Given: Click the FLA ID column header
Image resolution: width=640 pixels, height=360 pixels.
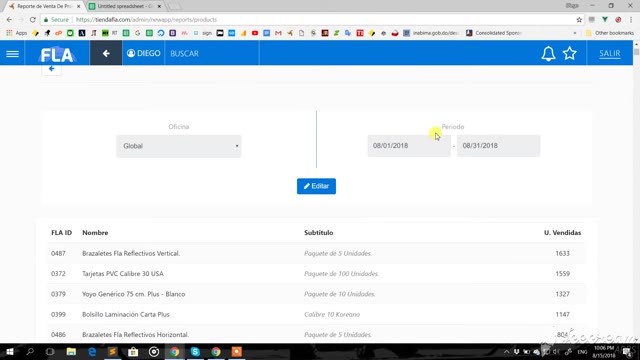Looking at the screenshot, I should point(61,233).
